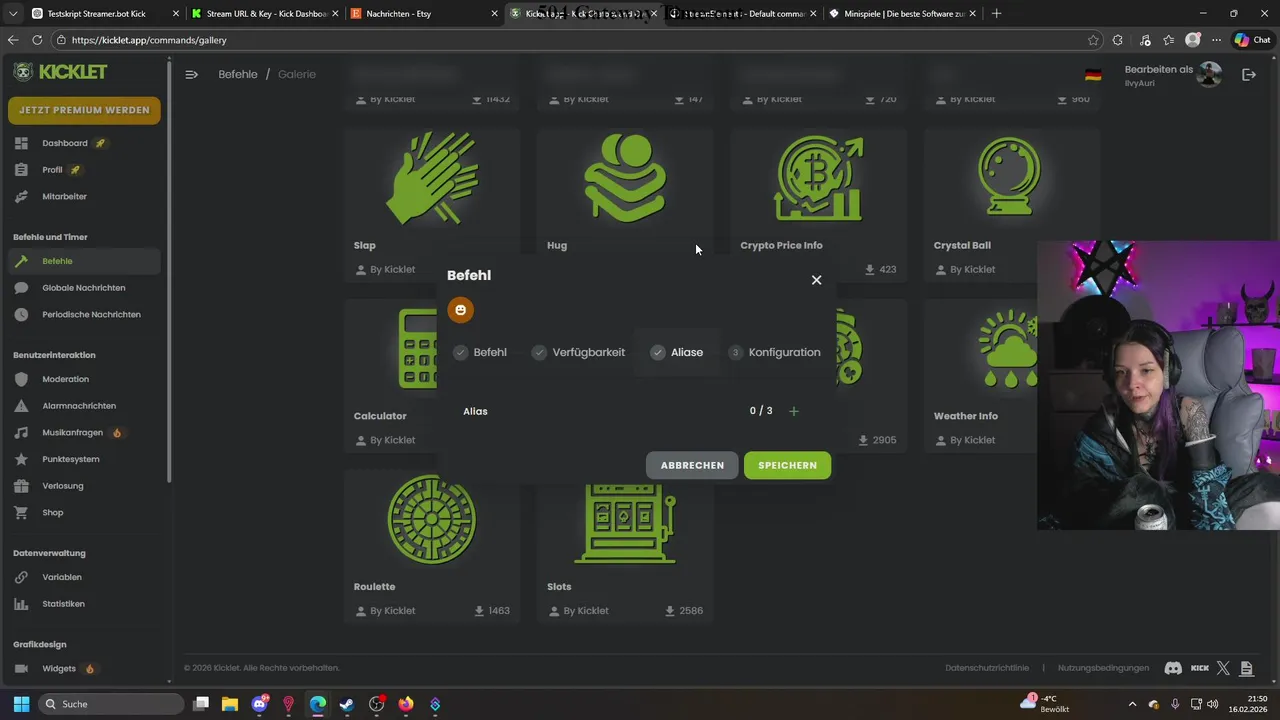Open the document icon in the footer

pos(1246,668)
